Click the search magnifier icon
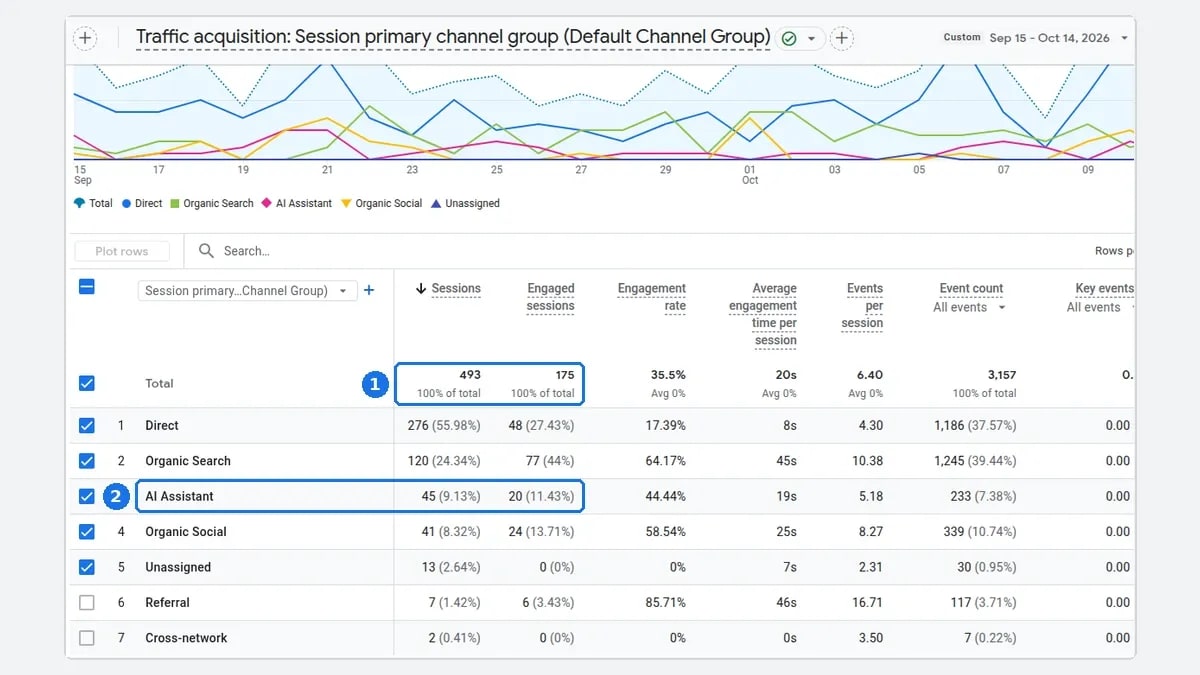The height and width of the screenshot is (675, 1200). tap(206, 251)
